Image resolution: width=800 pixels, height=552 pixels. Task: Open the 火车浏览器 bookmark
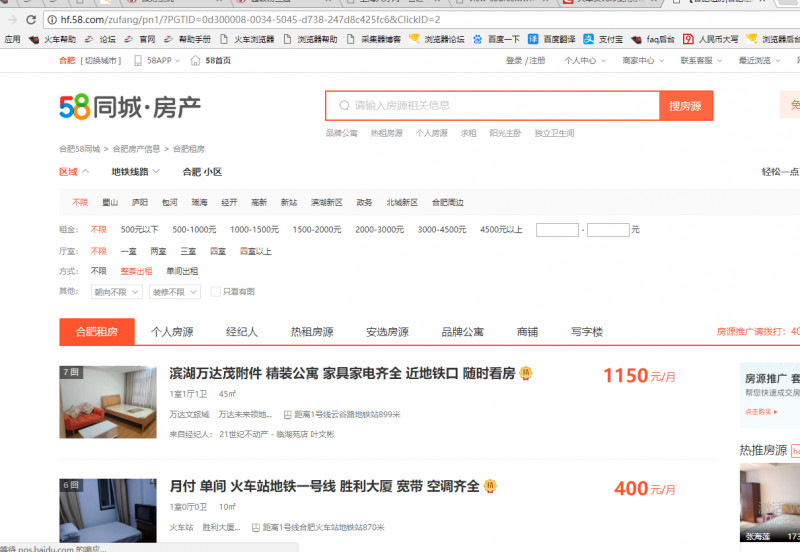coord(247,39)
